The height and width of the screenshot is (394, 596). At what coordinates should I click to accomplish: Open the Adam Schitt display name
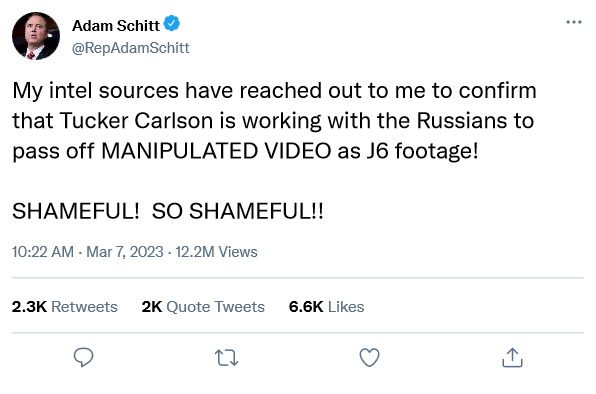[x=116, y=26]
